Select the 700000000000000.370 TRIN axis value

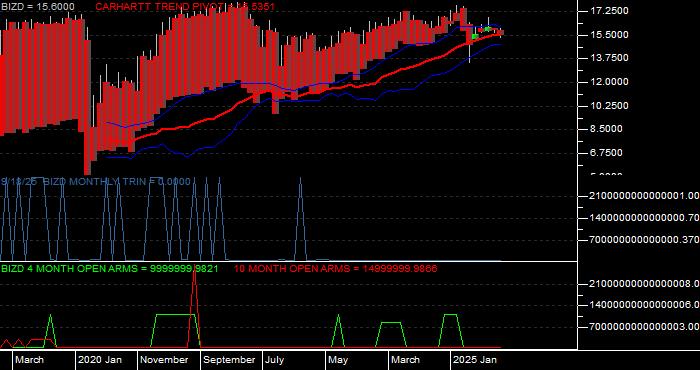(x=644, y=240)
